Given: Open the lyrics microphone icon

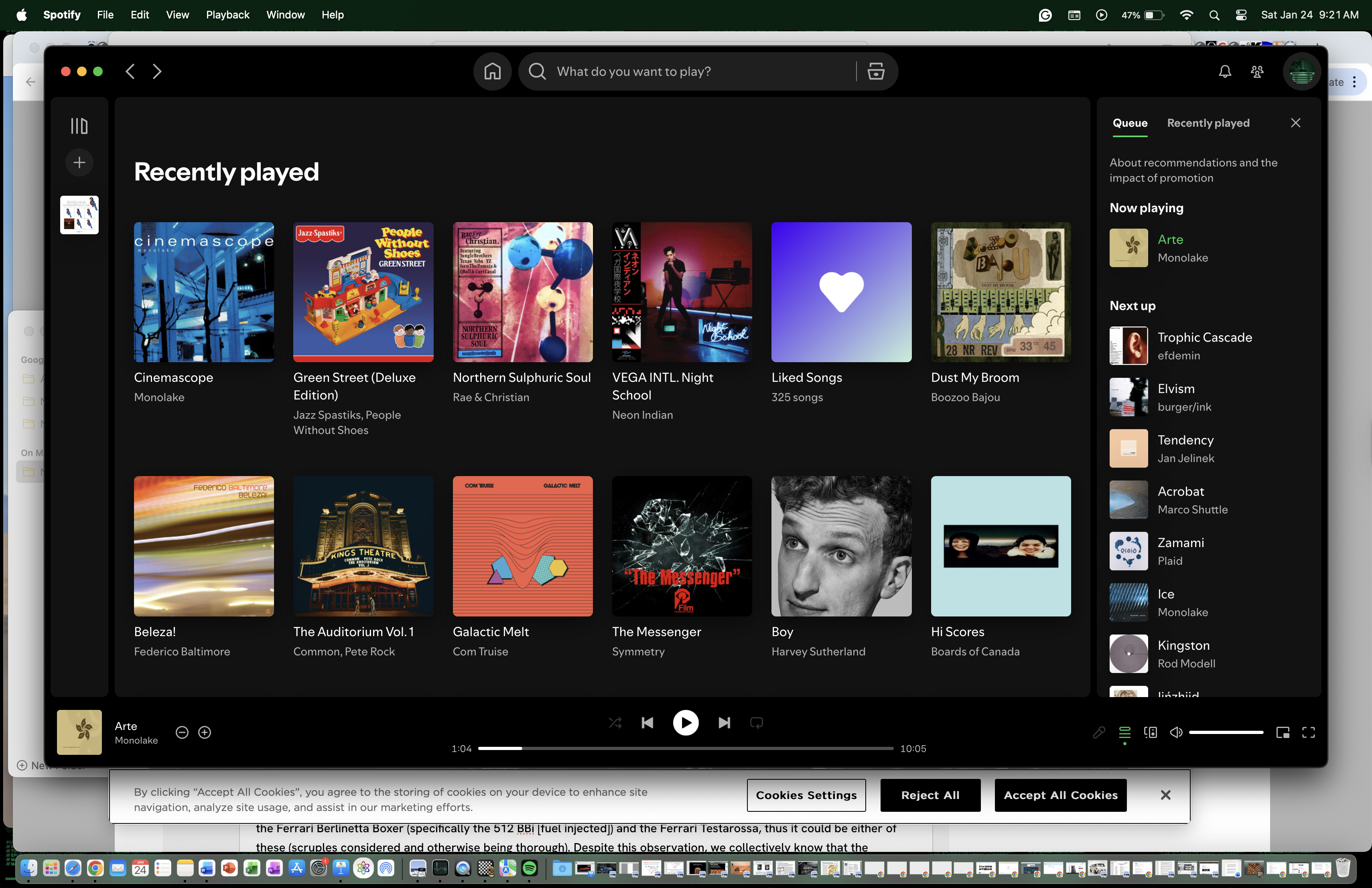Looking at the screenshot, I should pyautogui.click(x=1099, y=732).
